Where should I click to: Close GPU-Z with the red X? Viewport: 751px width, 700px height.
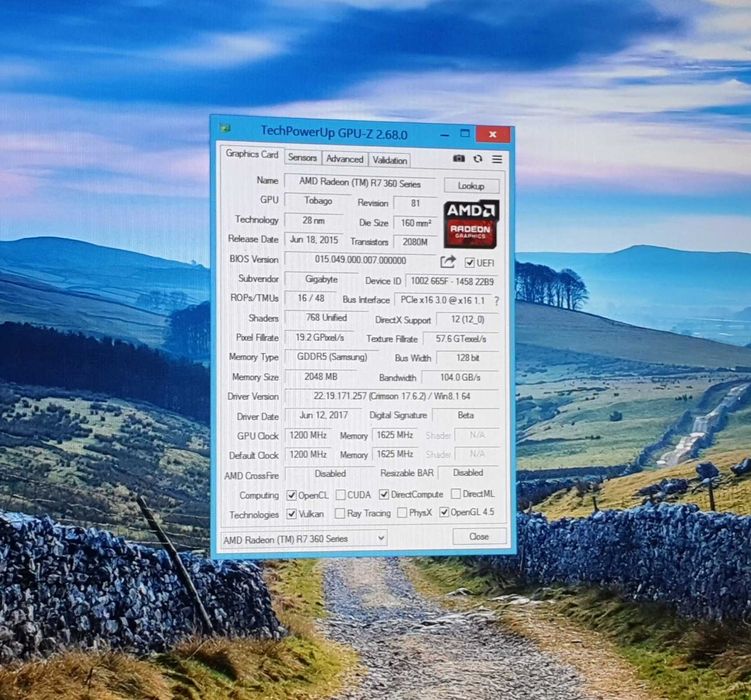493,135
